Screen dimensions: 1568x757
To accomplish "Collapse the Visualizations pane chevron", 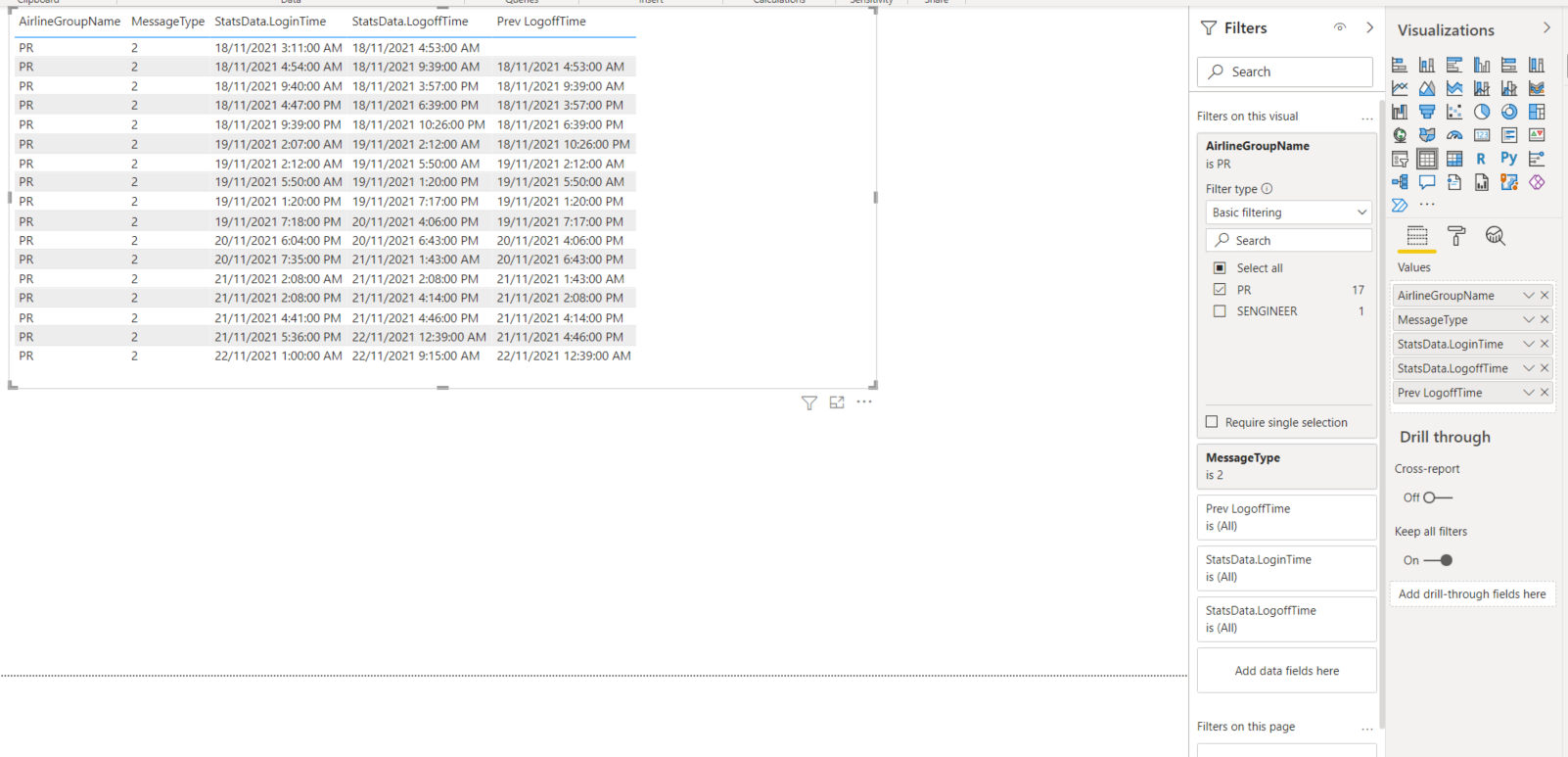I will pyautogui.click(x=1546, y=28).
